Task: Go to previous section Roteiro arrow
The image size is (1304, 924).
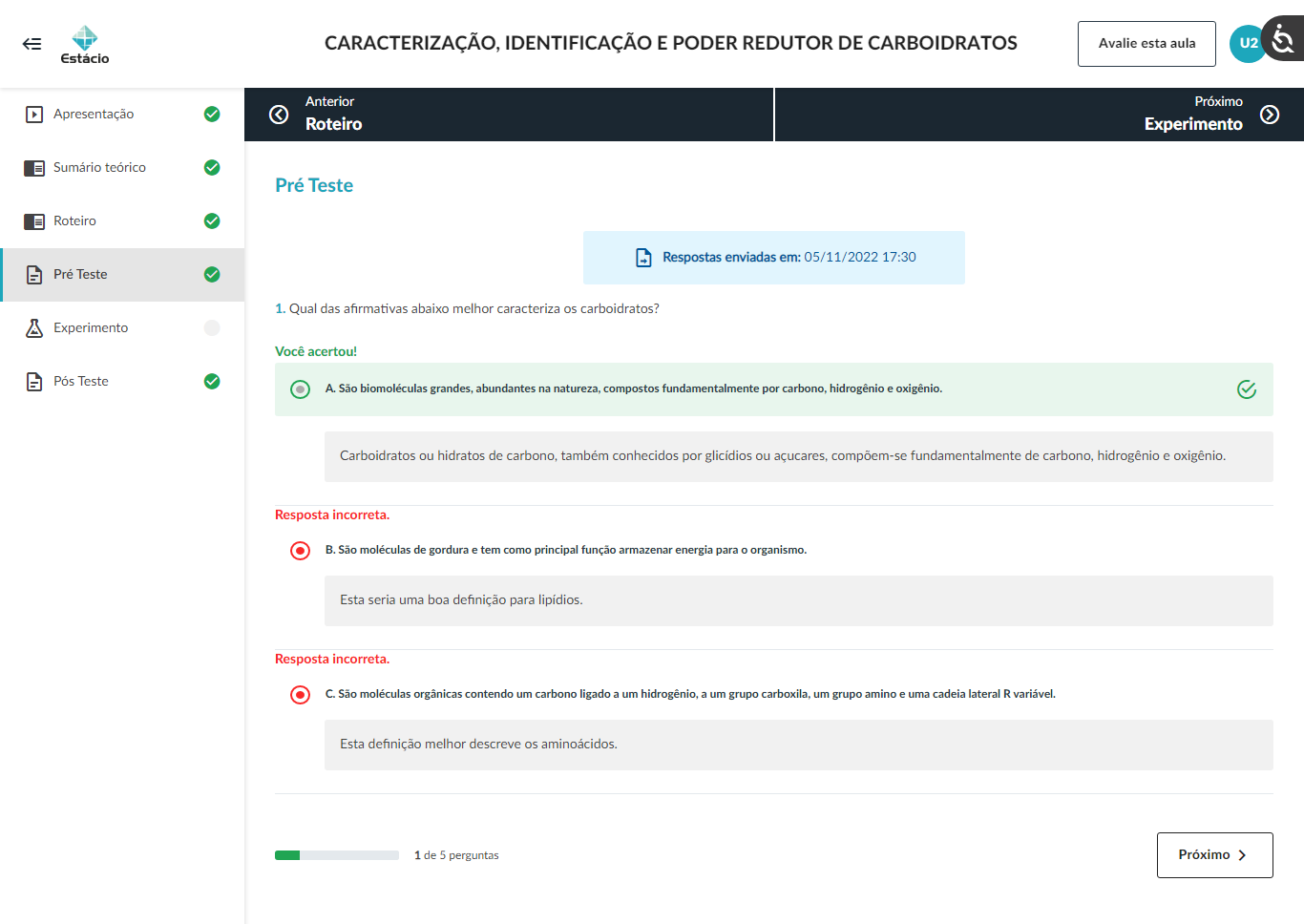Action: click(279, 115)
